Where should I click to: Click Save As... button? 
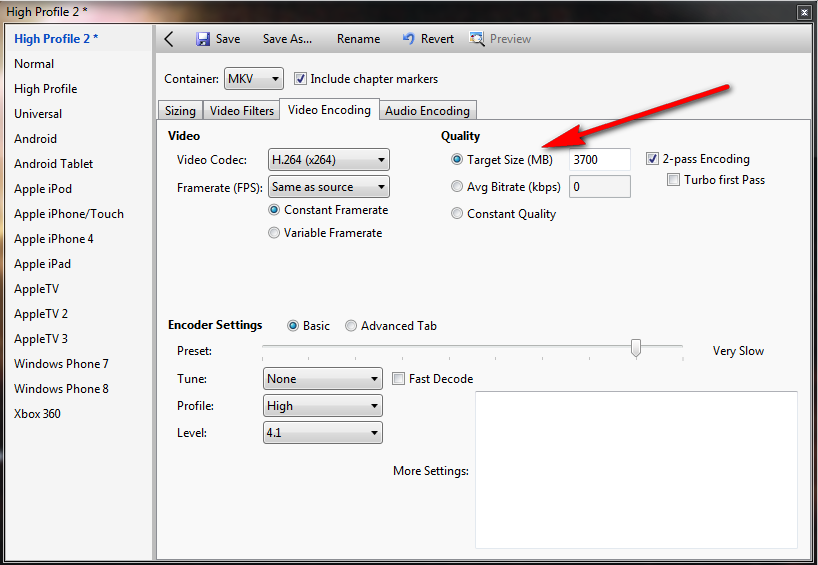[287, 39]
